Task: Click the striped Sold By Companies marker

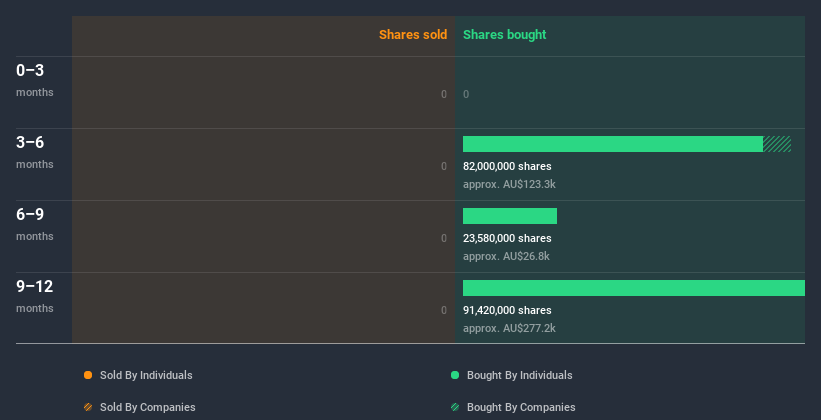Action: [x=88, y=407]
